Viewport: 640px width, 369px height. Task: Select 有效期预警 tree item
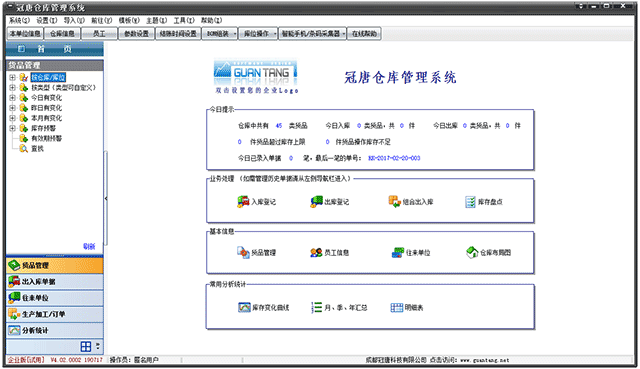(x=47, y=138)
